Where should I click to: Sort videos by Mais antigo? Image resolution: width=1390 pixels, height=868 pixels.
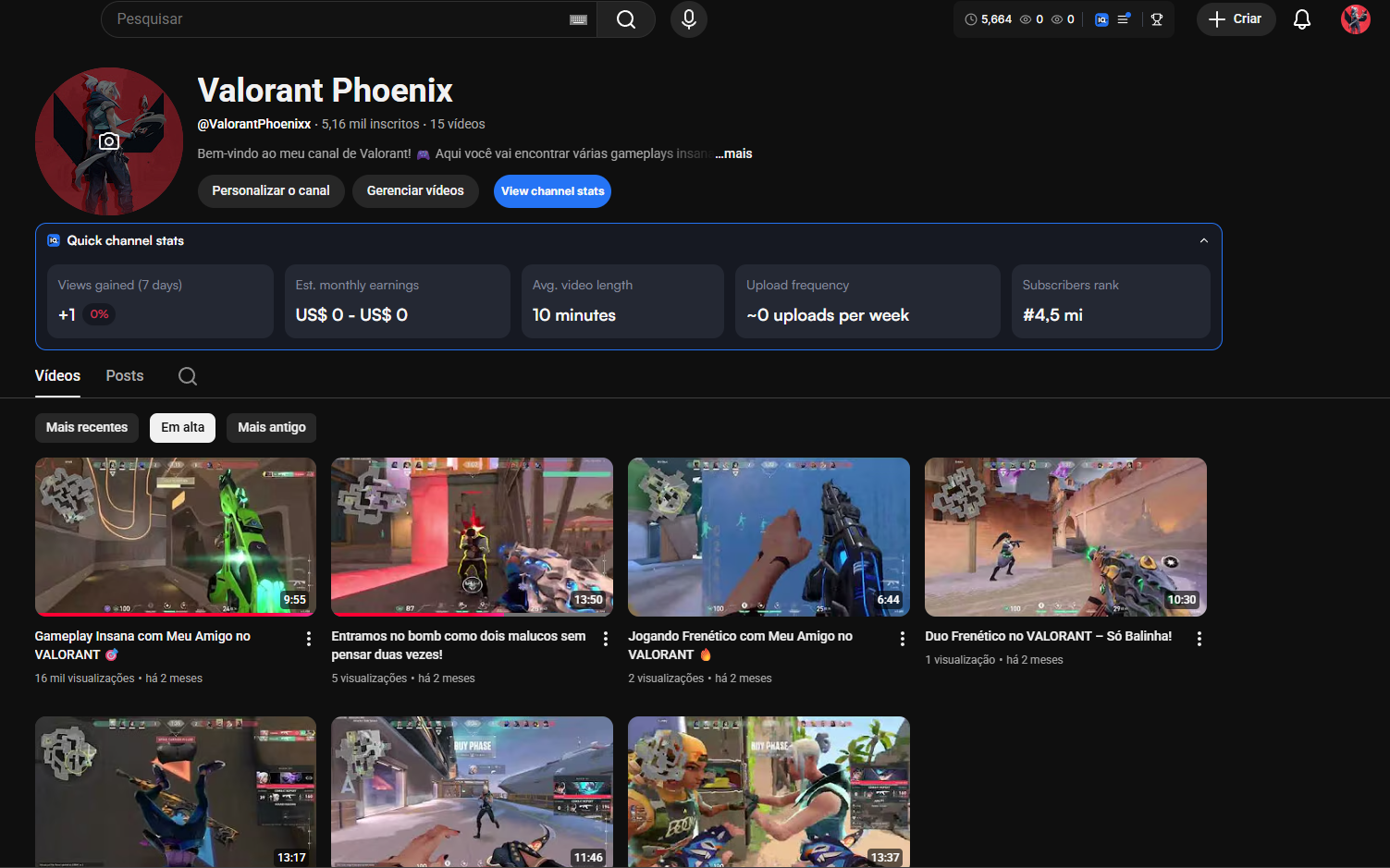[x=272, y=427]
